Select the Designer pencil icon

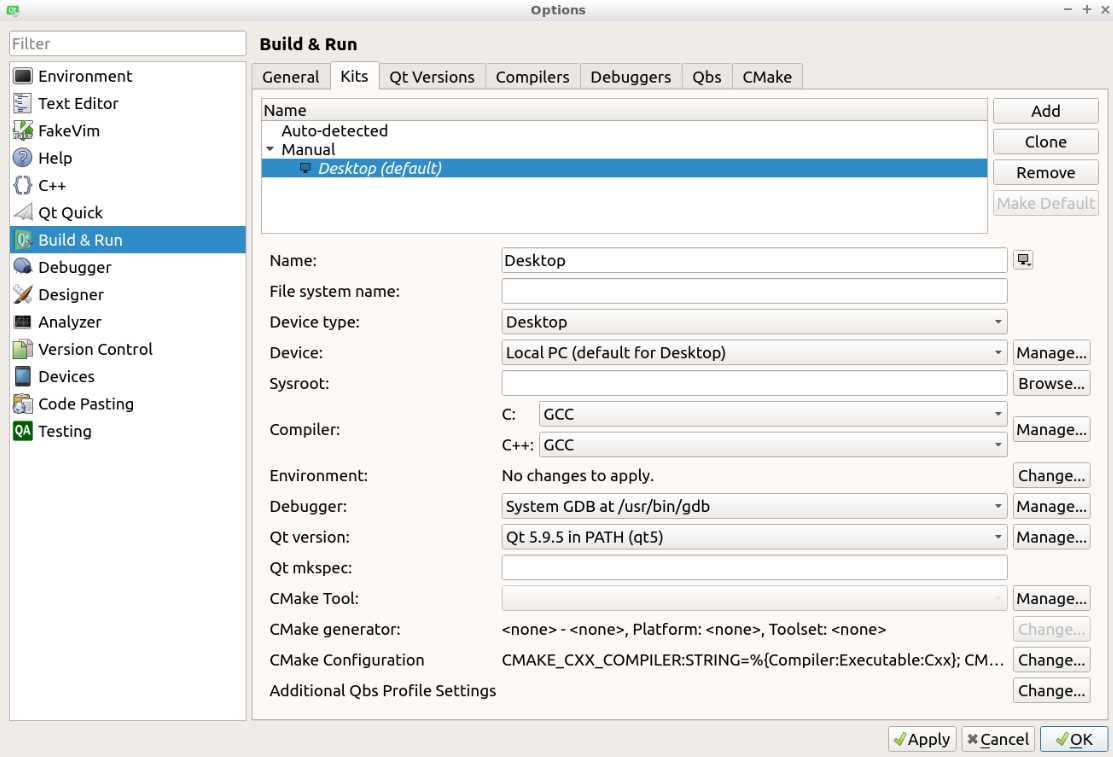point(23,294)
